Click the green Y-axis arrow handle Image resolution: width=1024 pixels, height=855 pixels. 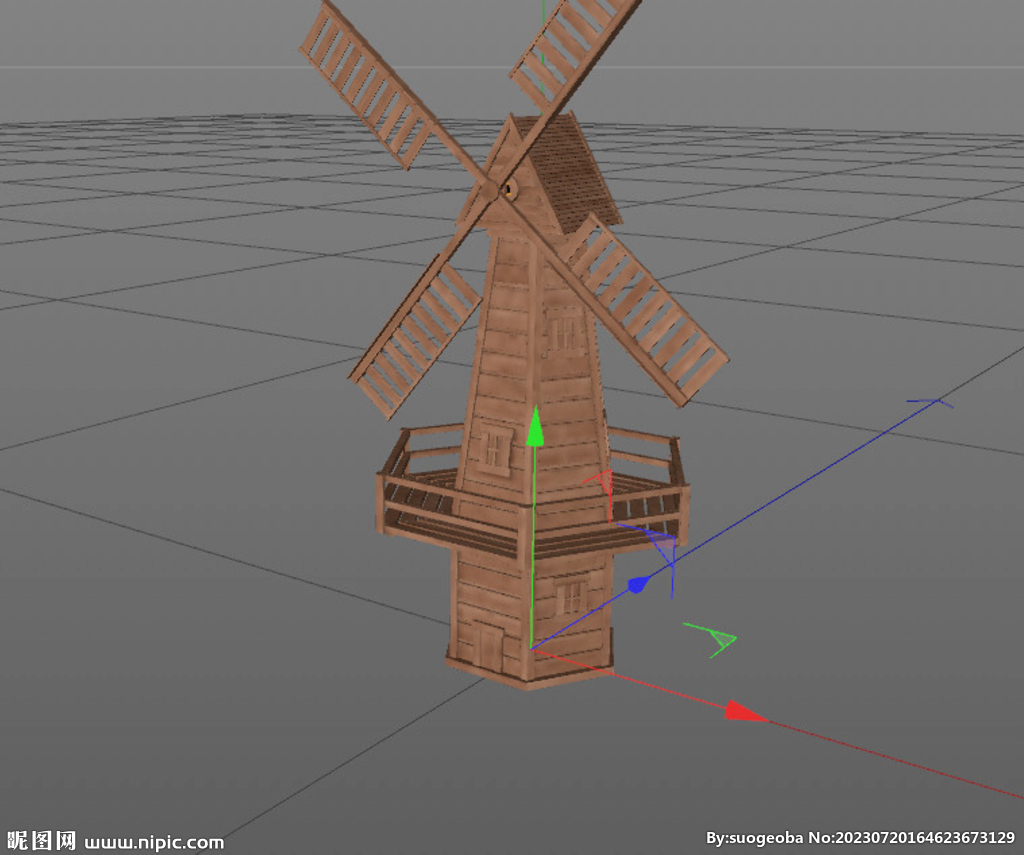pos(535,427)
